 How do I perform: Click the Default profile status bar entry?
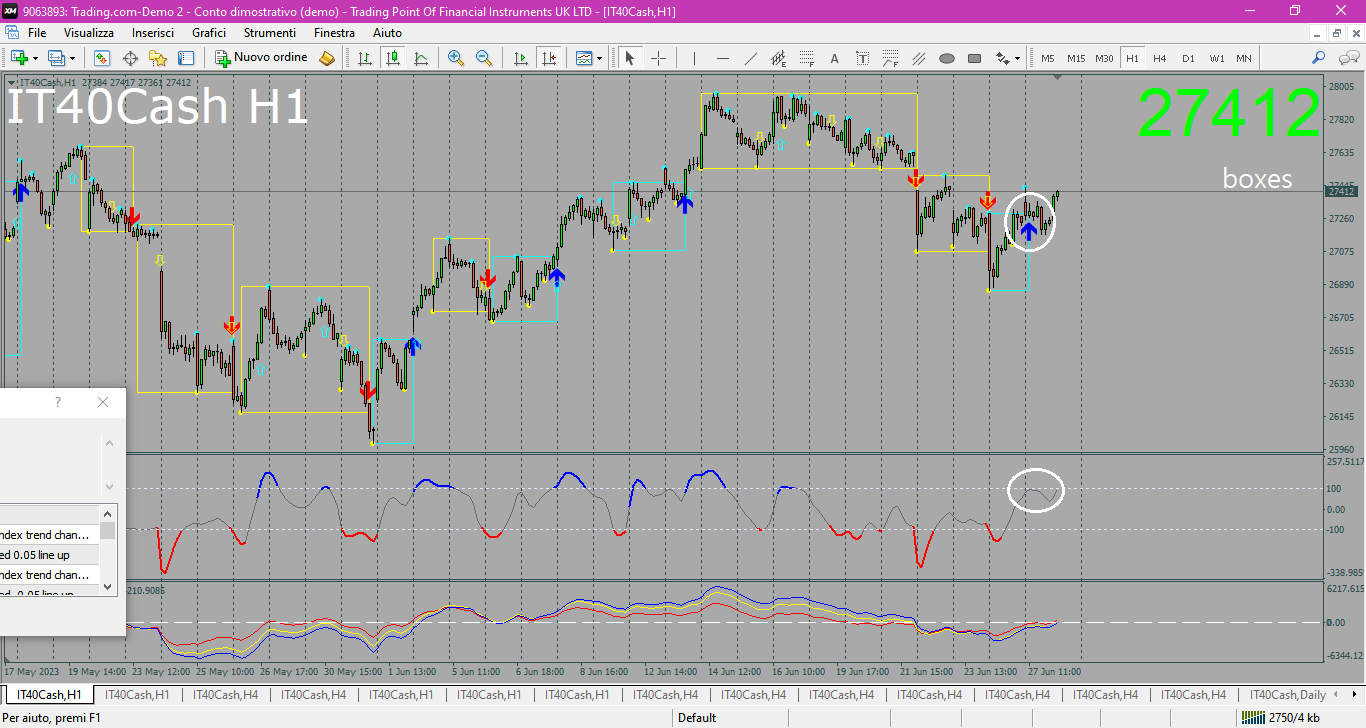pyautogui.click(x=697, y=717)
